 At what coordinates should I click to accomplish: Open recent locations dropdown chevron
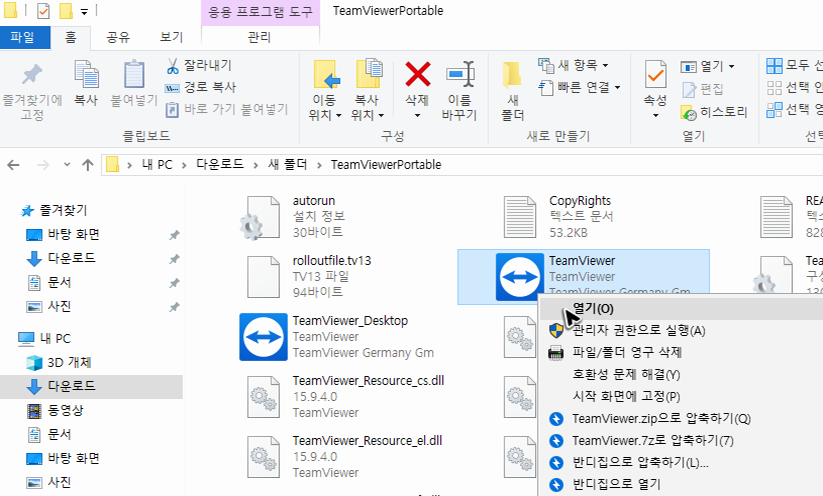coord(67,165)
